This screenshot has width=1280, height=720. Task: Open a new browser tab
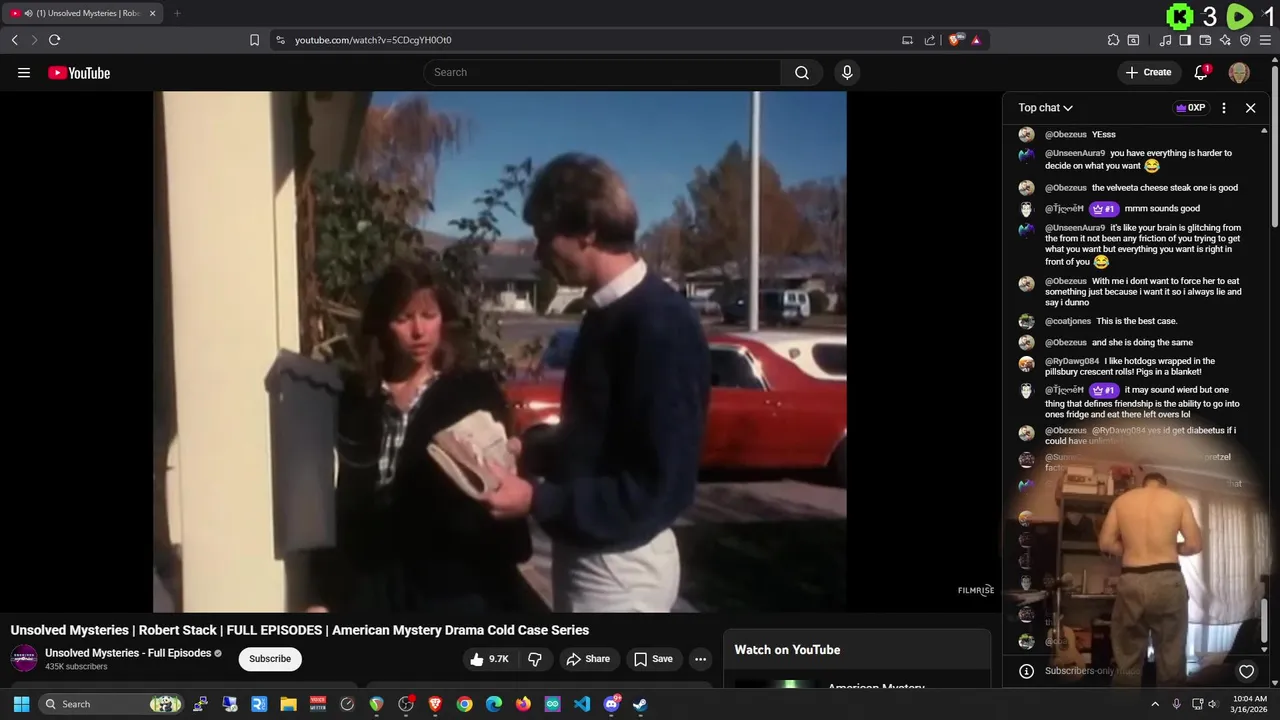pos(177,13)
